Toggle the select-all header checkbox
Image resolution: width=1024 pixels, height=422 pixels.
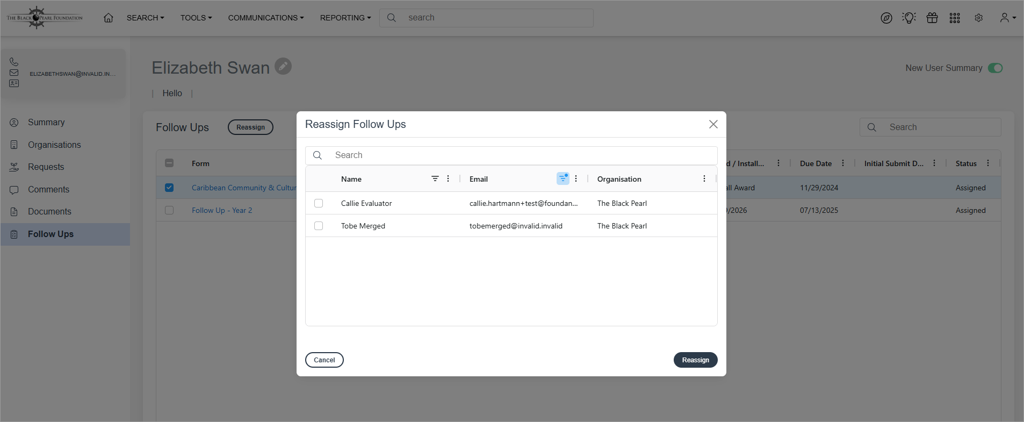click(169, 163)
